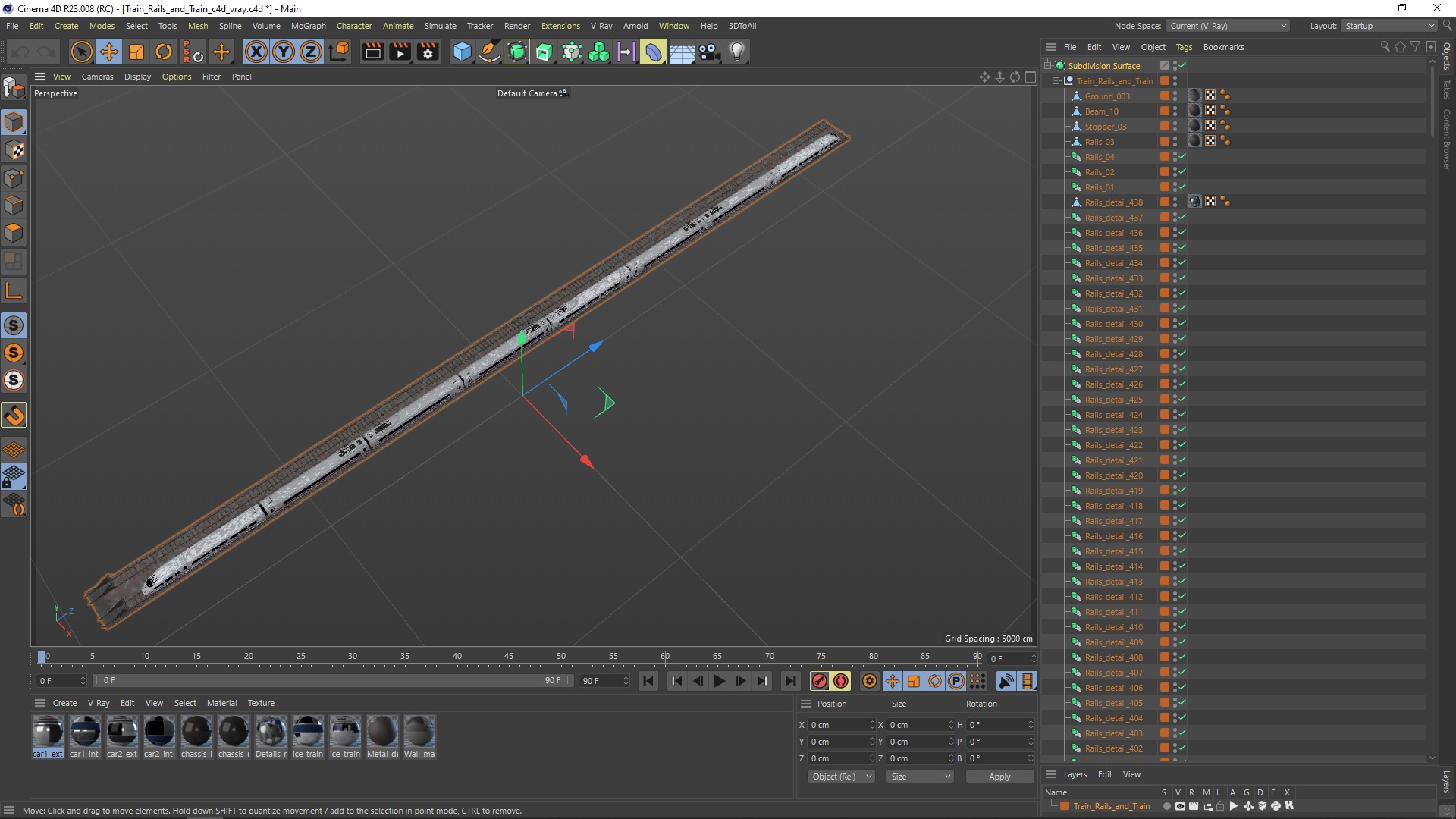
Task: Collapse the Train_Rails_and_Train group
Action: tap(1056, 80)
